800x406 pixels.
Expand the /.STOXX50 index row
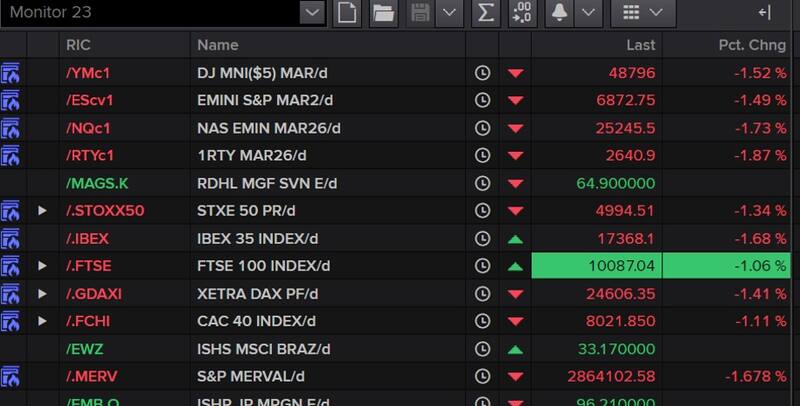[42, 211]
